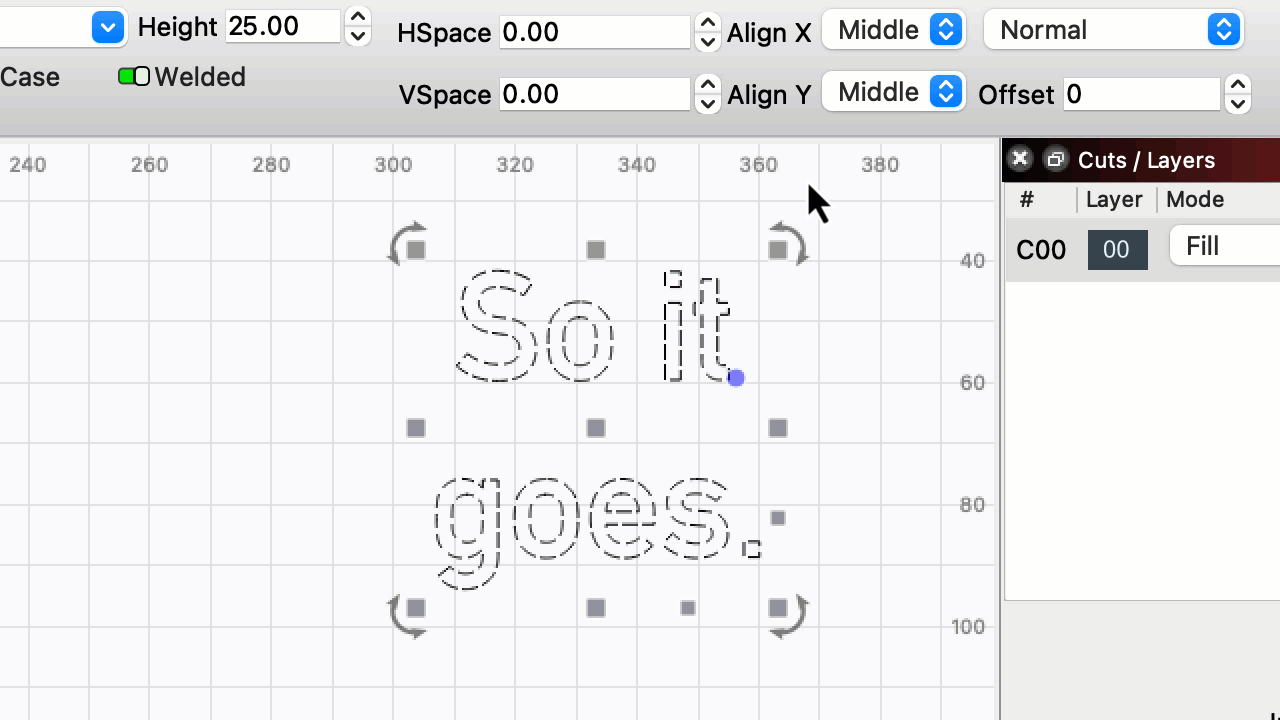The height and width of the screenshot is (720, 1280).
Task: Click the HSpace down stepper arrow
Action: [x=707, y=42]
